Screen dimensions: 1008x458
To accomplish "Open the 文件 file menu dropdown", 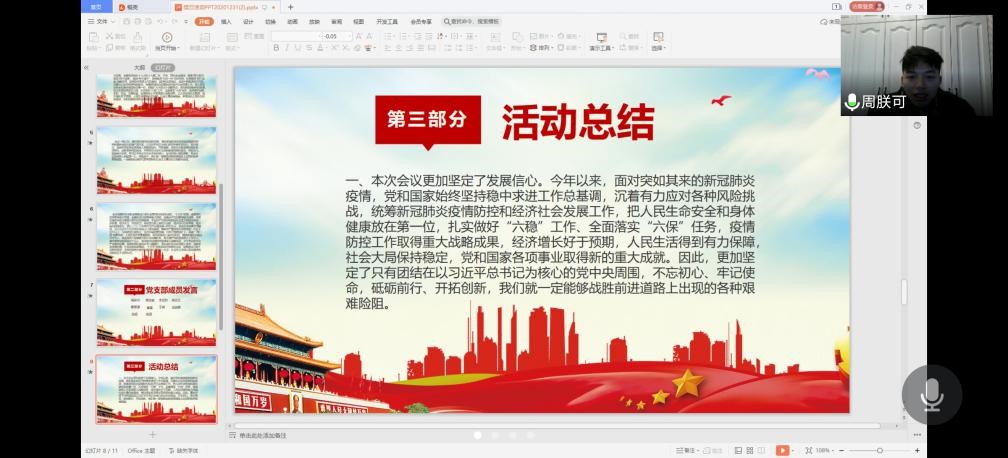I will click(99, 21).
